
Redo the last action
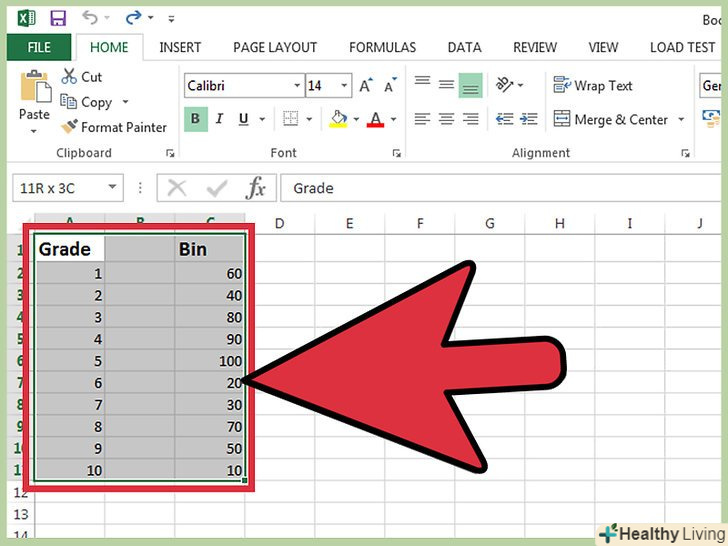tap(133, 18)
